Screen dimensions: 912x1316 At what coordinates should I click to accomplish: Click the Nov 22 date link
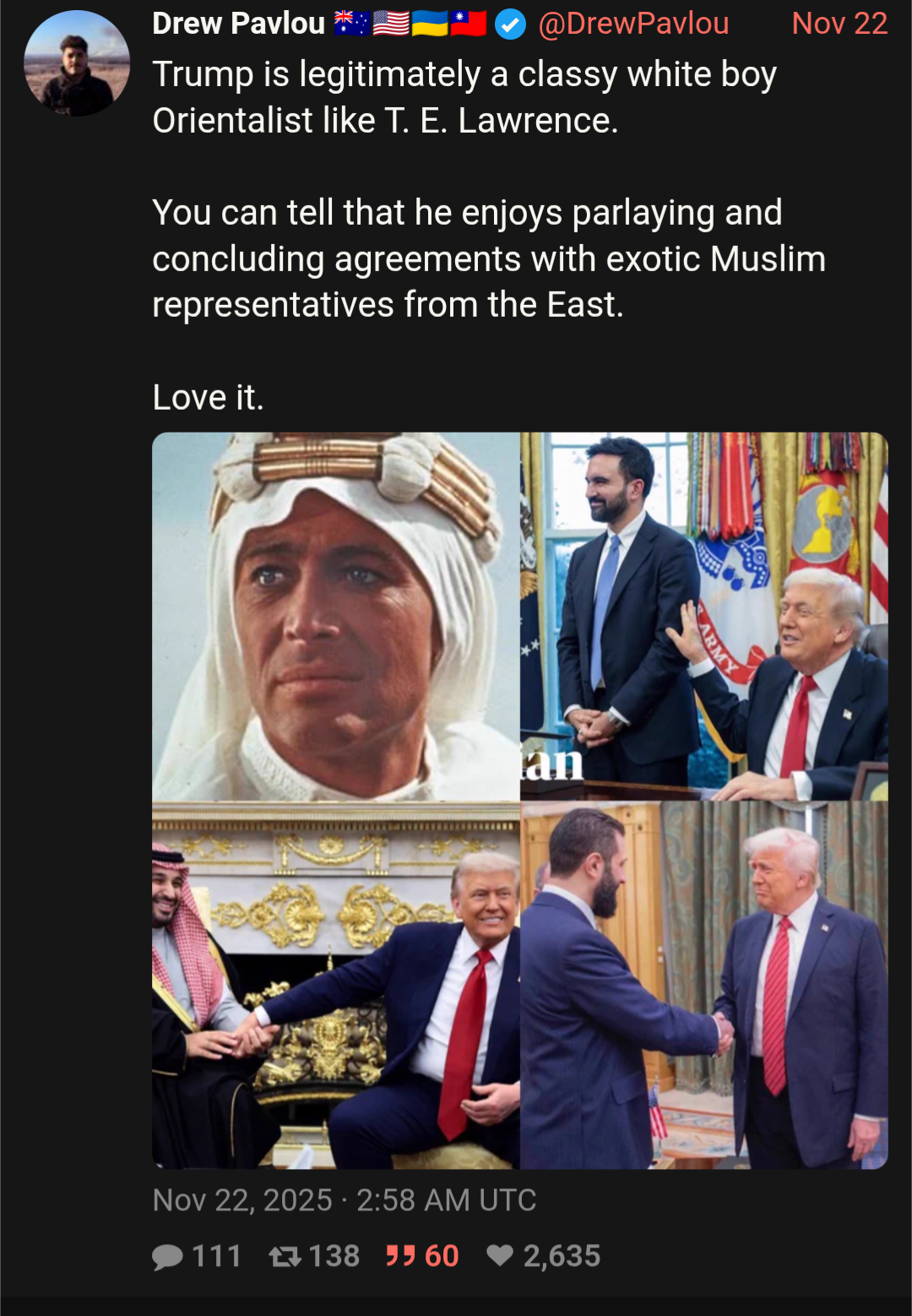click(x=839, y=24)
